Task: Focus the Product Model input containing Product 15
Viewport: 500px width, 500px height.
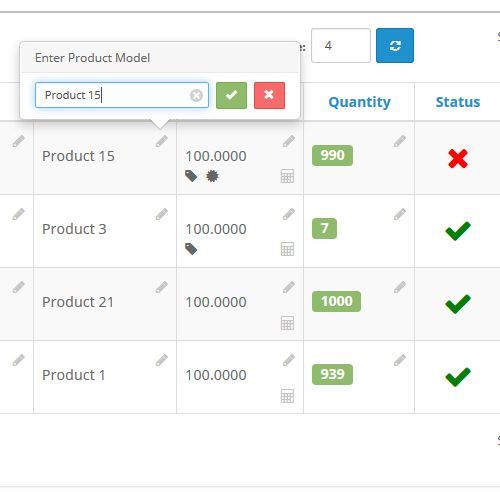Action: point(122,95)
